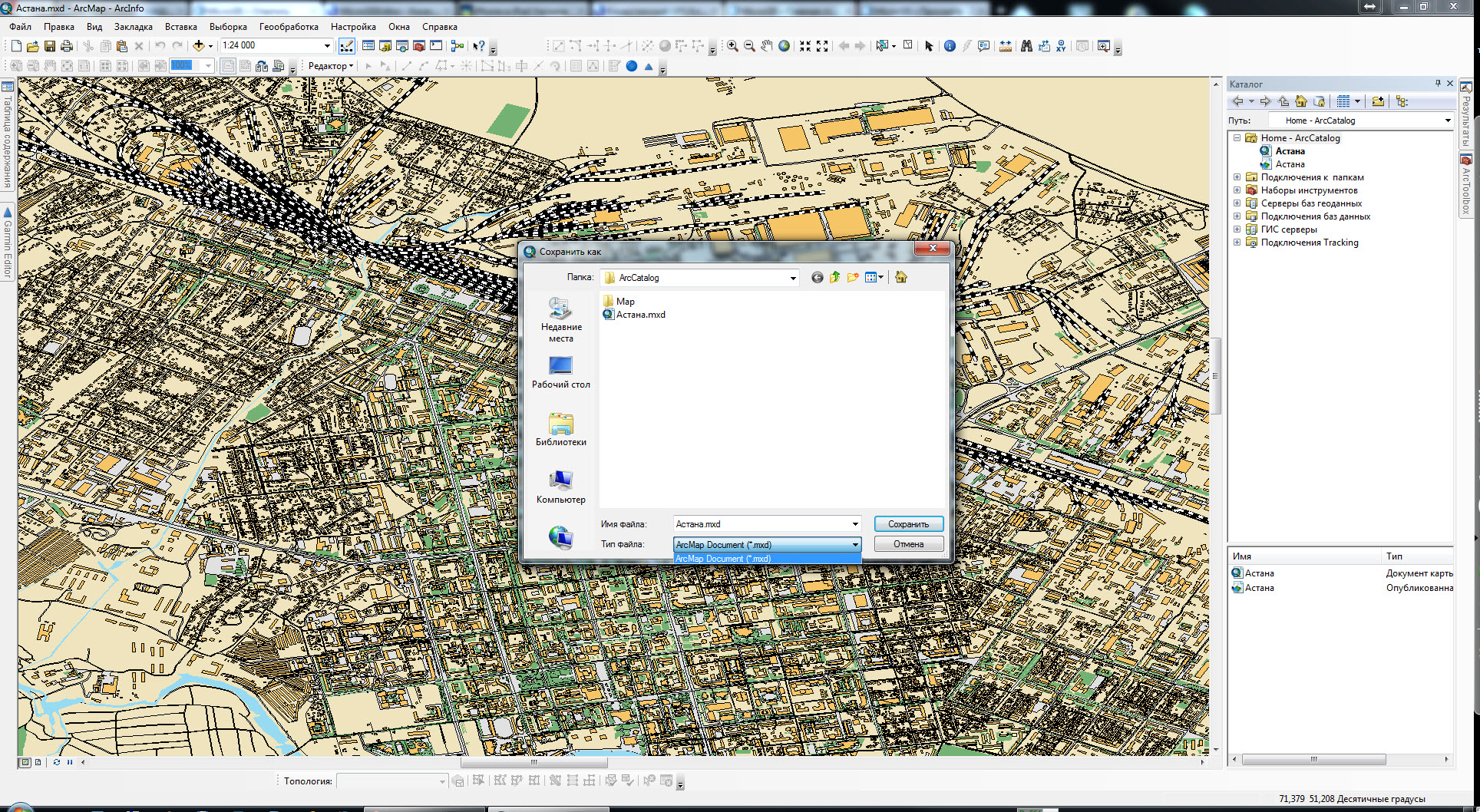Click the Home button in the Catalog toolbar

pos(1300,101)
